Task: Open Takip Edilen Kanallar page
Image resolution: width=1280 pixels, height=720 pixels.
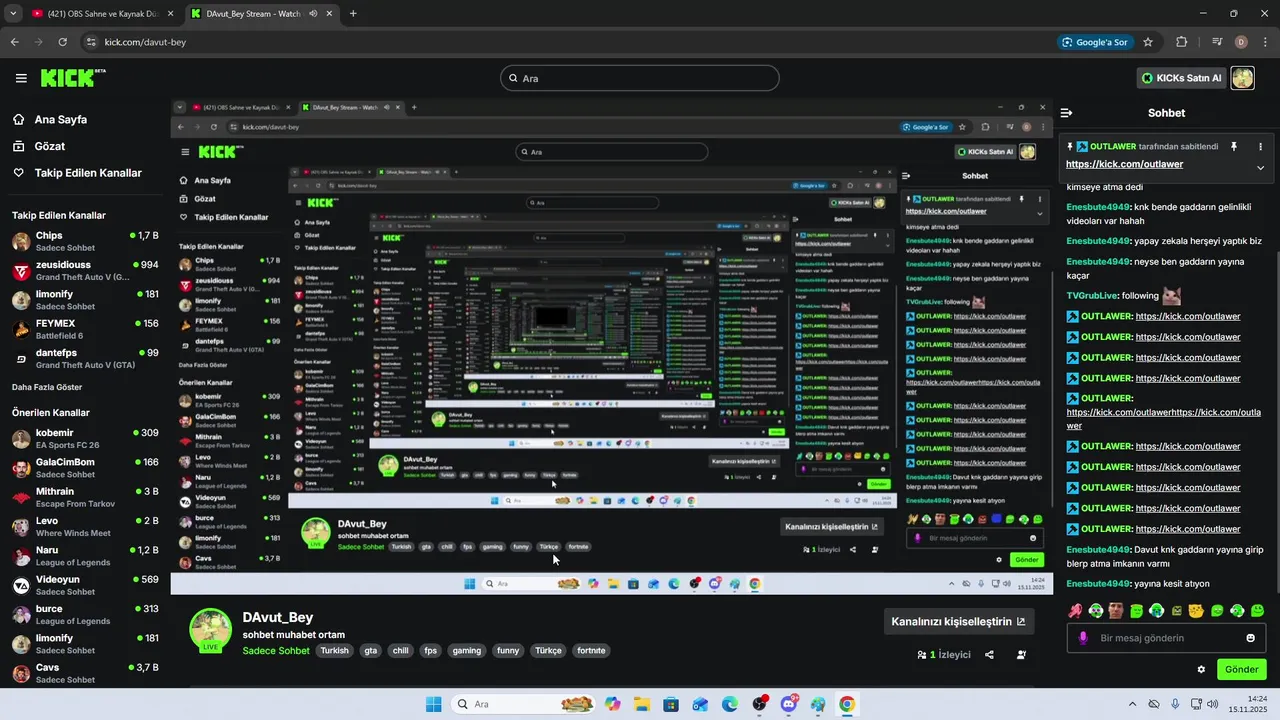Action: (78, 173)
